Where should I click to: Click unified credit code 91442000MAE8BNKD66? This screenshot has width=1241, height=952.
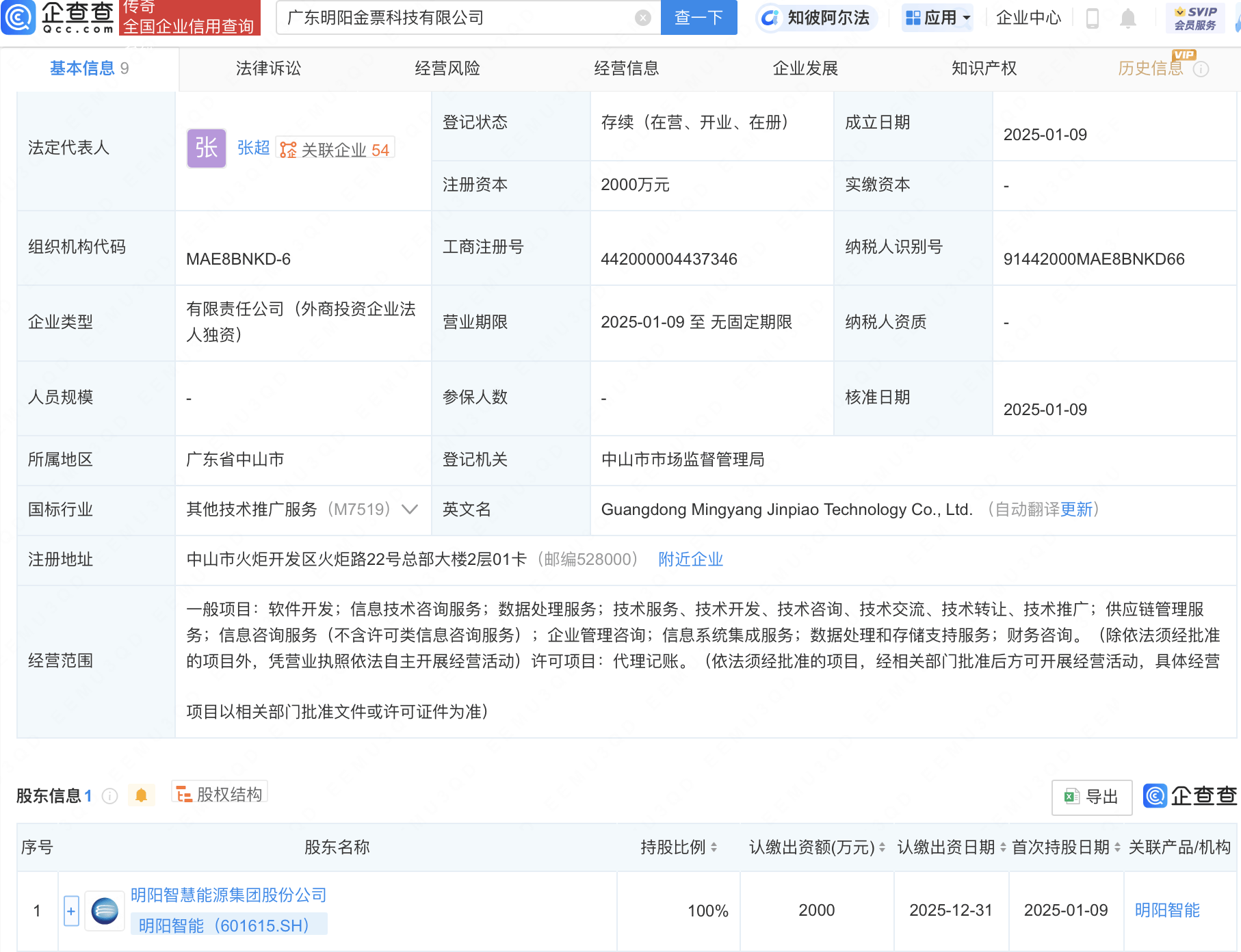[1094, 259]
